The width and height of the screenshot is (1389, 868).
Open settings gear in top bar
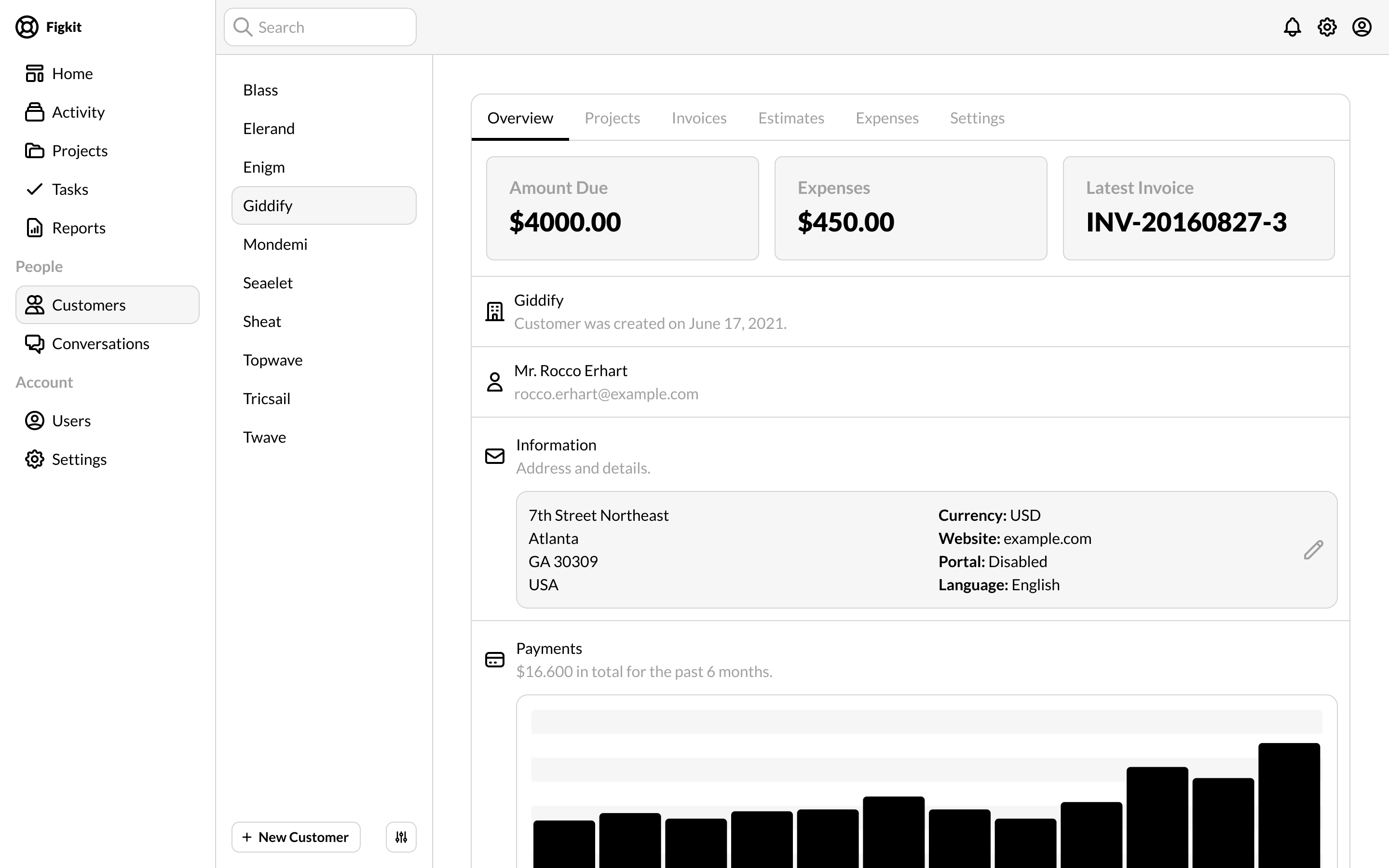(1327, 27)
